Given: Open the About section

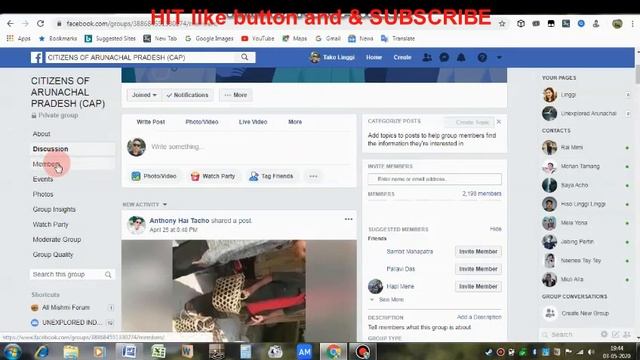Looking at the screenshot, I should click(x=41, y=134).
